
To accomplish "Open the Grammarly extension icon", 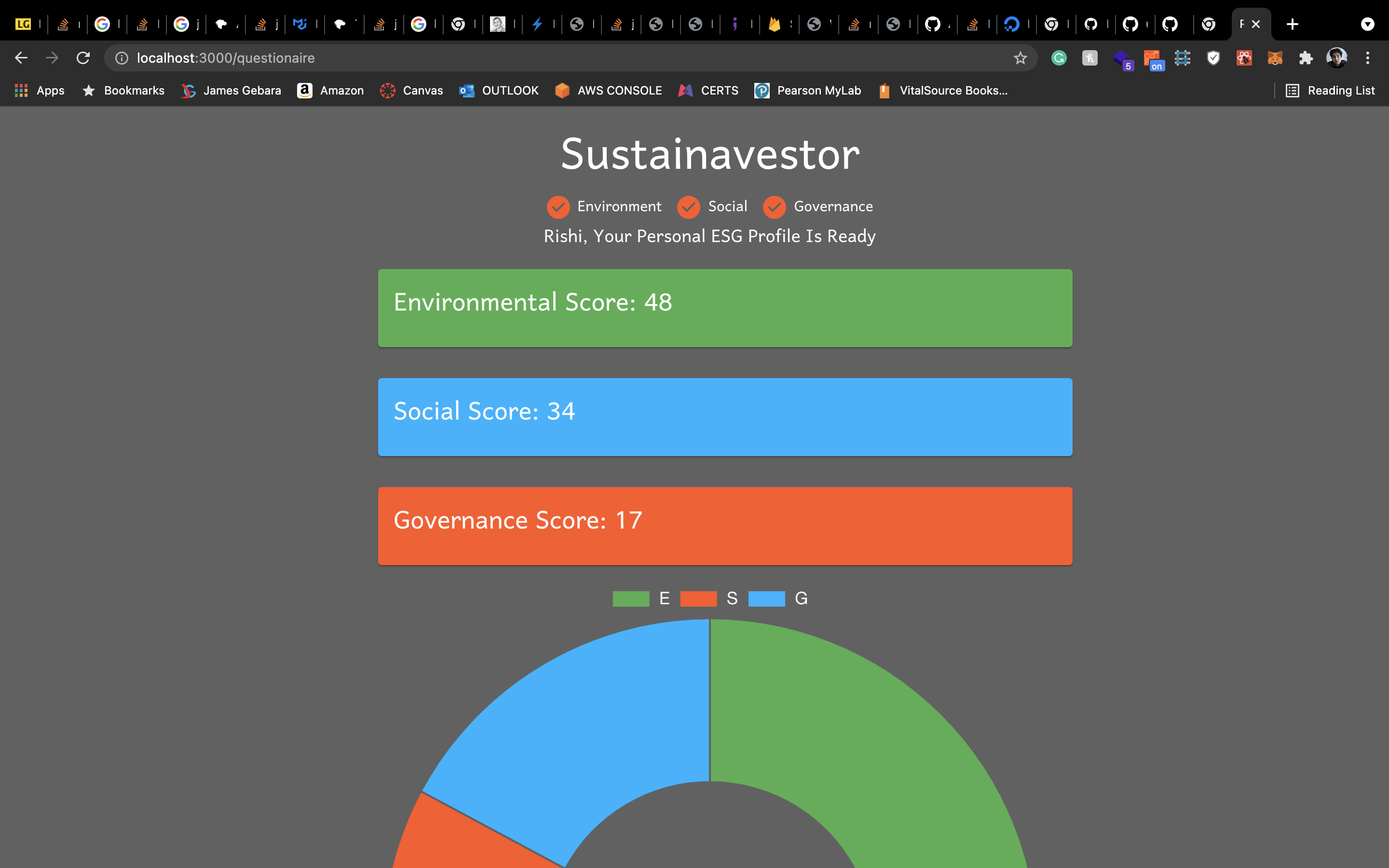I will tap(1059, 58).
